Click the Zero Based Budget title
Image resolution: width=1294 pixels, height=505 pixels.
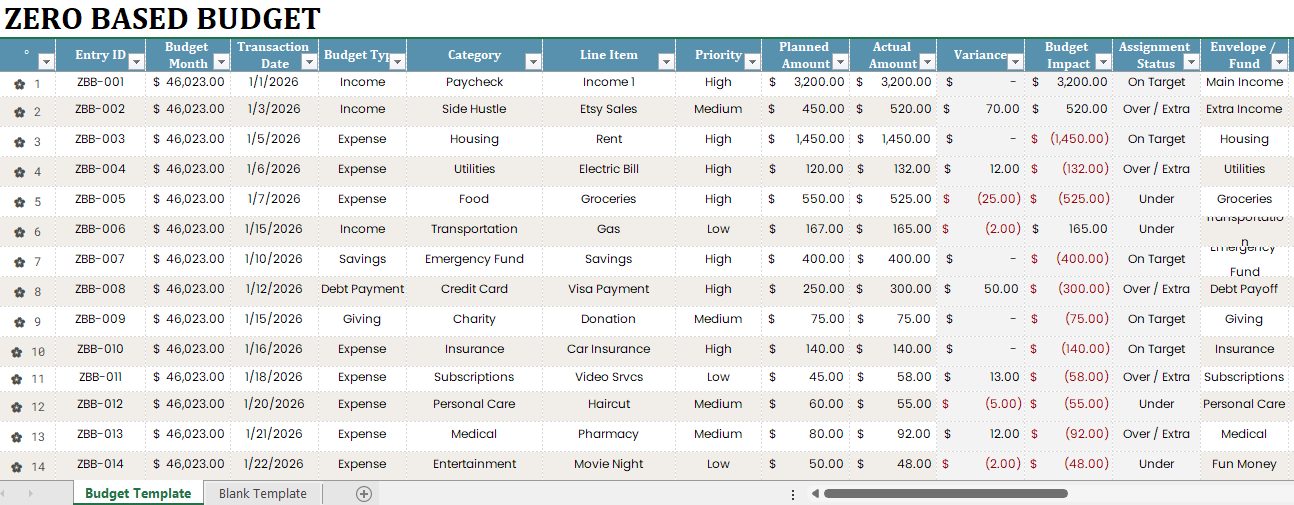[162, 18]
